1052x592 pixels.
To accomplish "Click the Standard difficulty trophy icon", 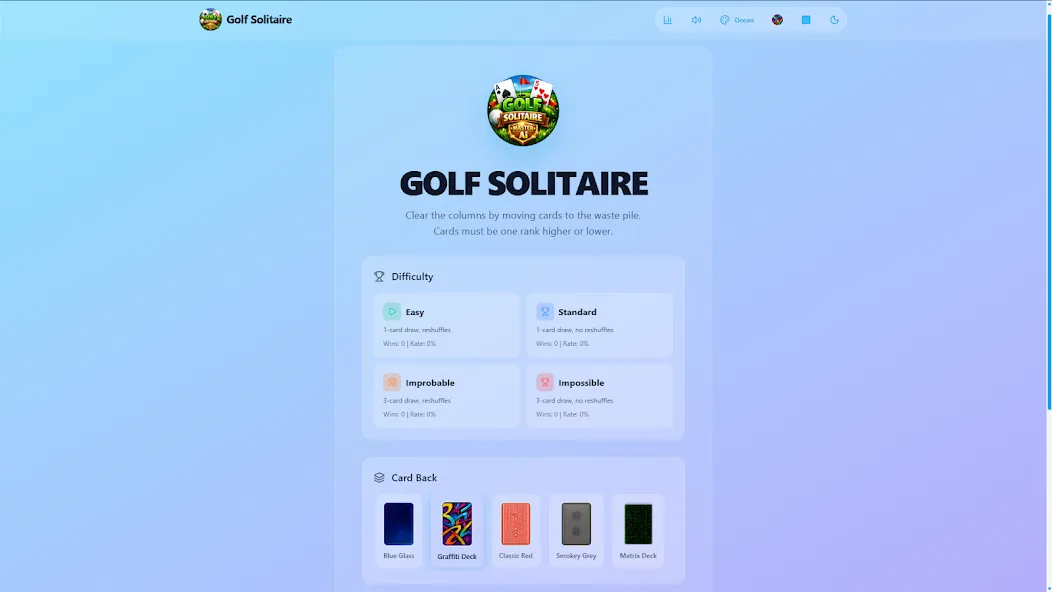I will click(x=545, y=311).
